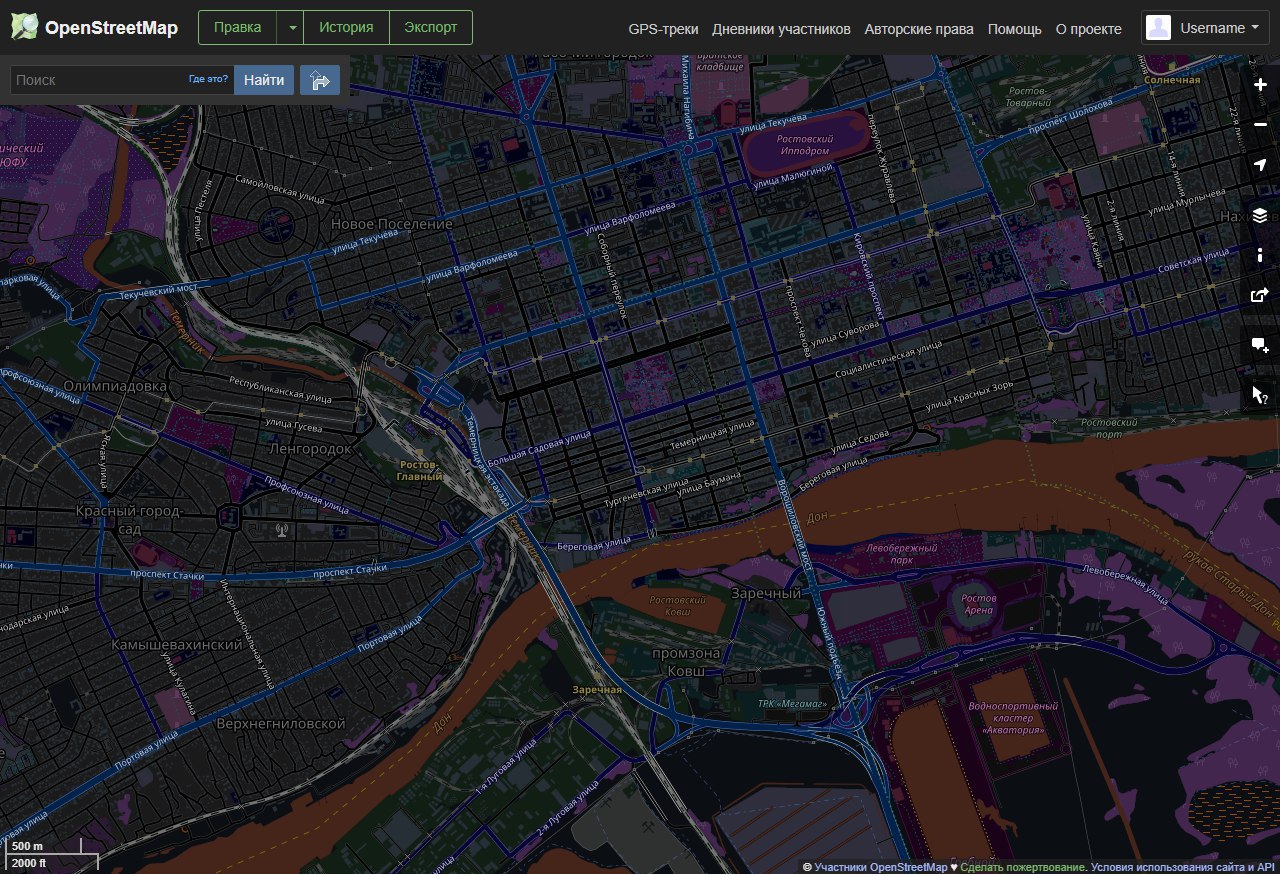Add a note to the map
The width and height of the screenshot is (1280, 874).
(x=1260, y=345)
